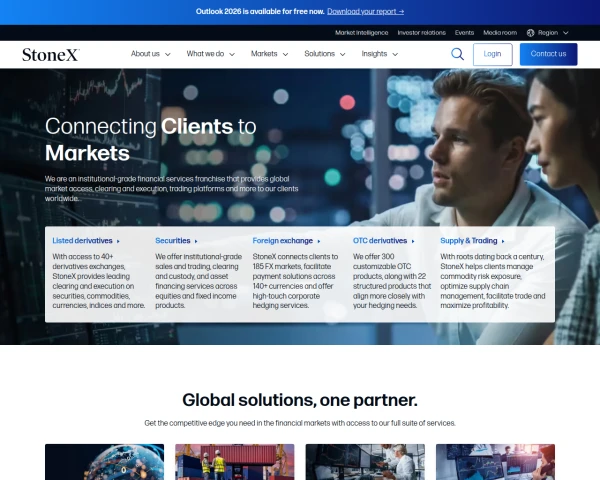The height and width of the screenshot is (480, 600).
Task: Open the shipping containers thumbnail card
Action: coord(235,462)
